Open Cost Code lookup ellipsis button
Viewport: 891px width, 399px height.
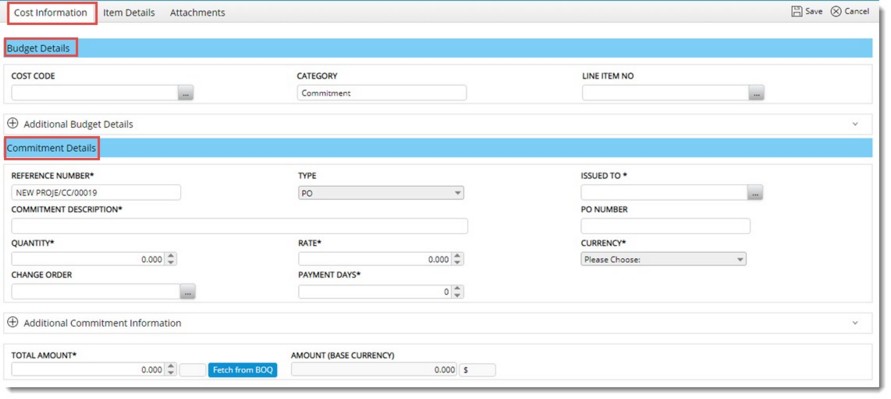pyautogui.click(x=186, y=93)
